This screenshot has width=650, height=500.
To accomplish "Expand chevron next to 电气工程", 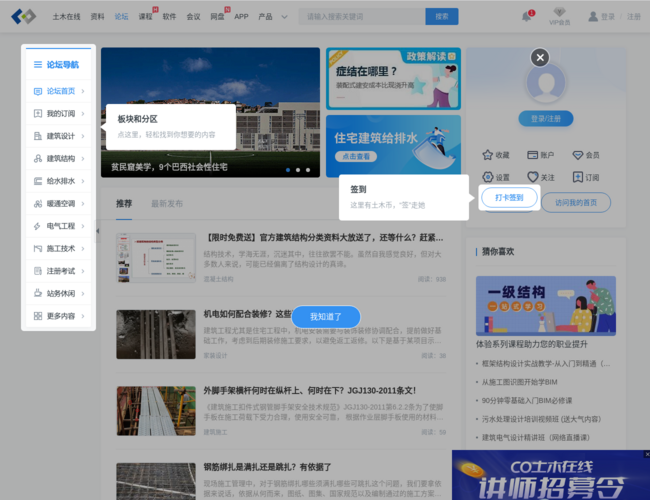I will (83, 226).
